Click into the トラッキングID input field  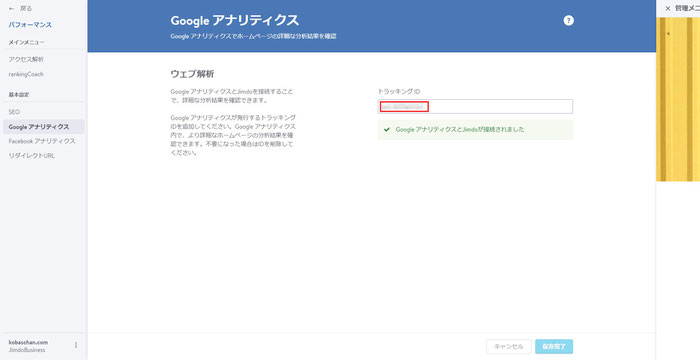click(475, 106)
